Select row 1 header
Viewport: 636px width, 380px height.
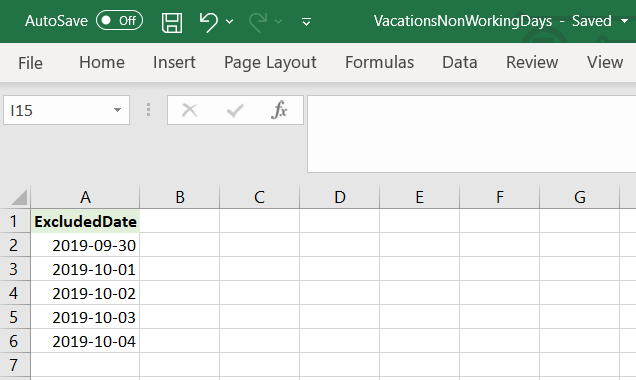point(15,221)
